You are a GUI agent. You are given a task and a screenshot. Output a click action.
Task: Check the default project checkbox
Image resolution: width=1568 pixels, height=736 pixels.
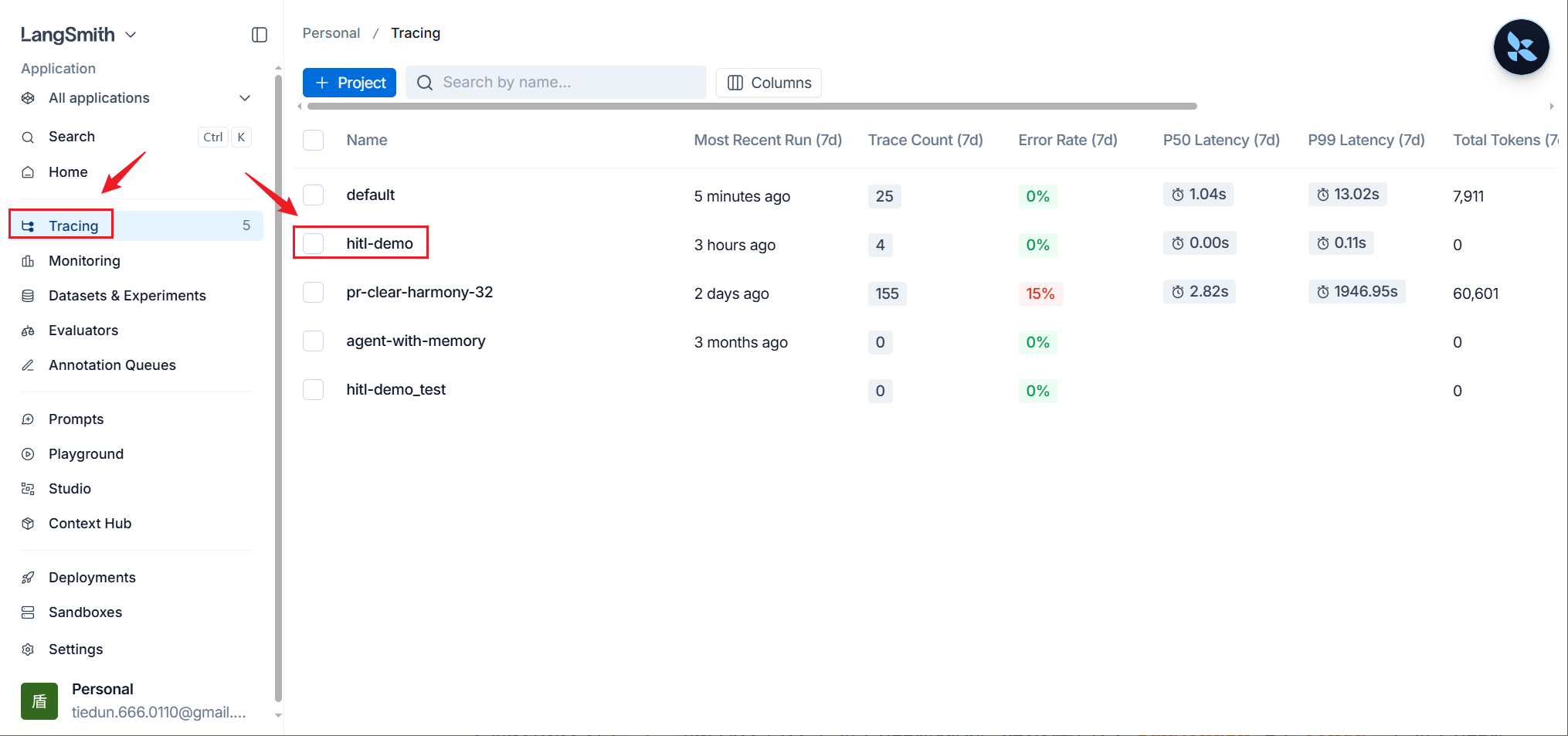pos(313,195)
